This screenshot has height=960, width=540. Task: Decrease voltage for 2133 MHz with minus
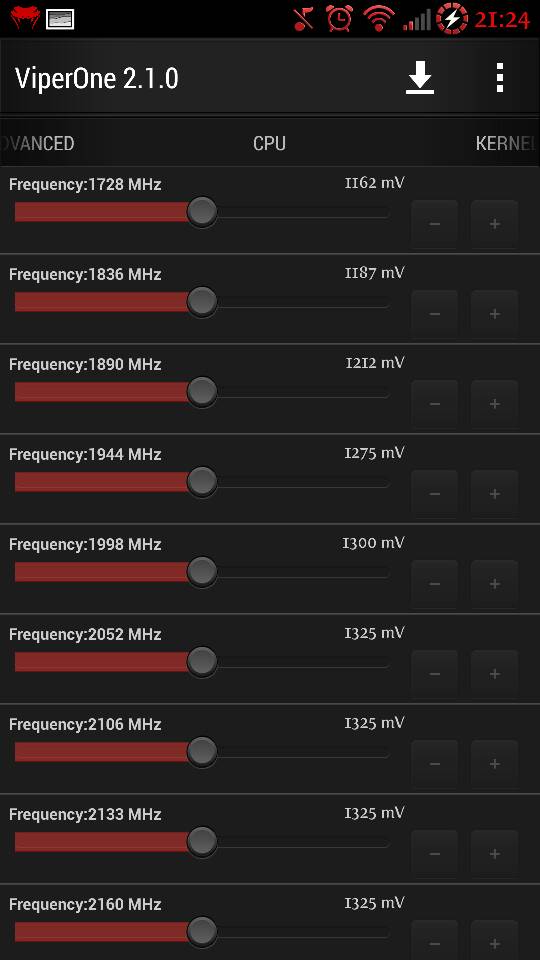(435, 854)
